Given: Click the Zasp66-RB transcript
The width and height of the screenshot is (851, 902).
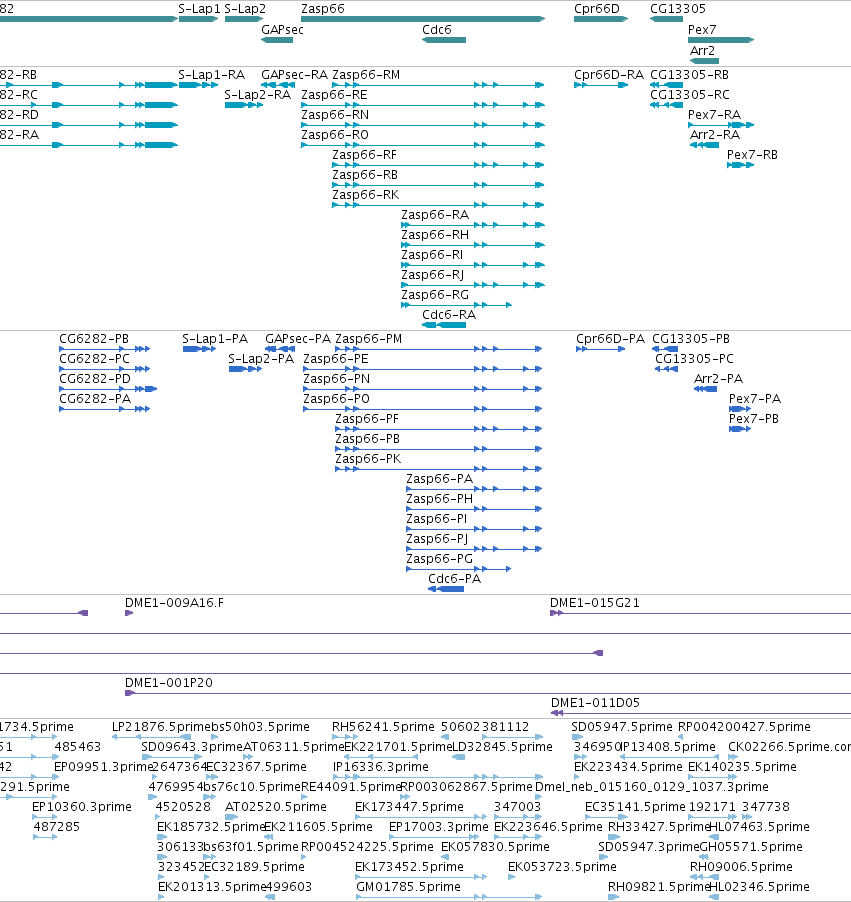Looking at the screenshot, I should (438, 185).
